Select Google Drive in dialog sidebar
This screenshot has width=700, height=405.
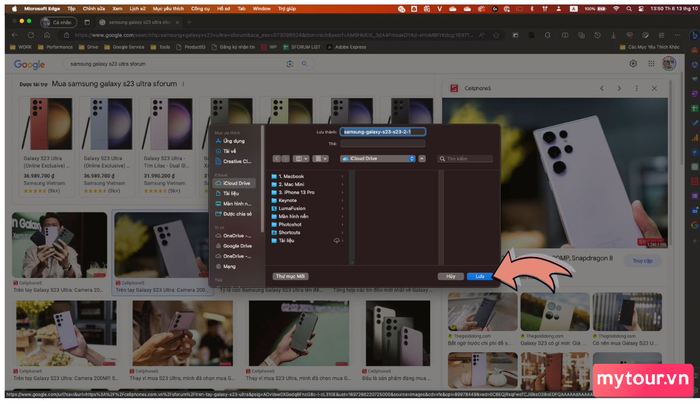(x=233, y=246)
